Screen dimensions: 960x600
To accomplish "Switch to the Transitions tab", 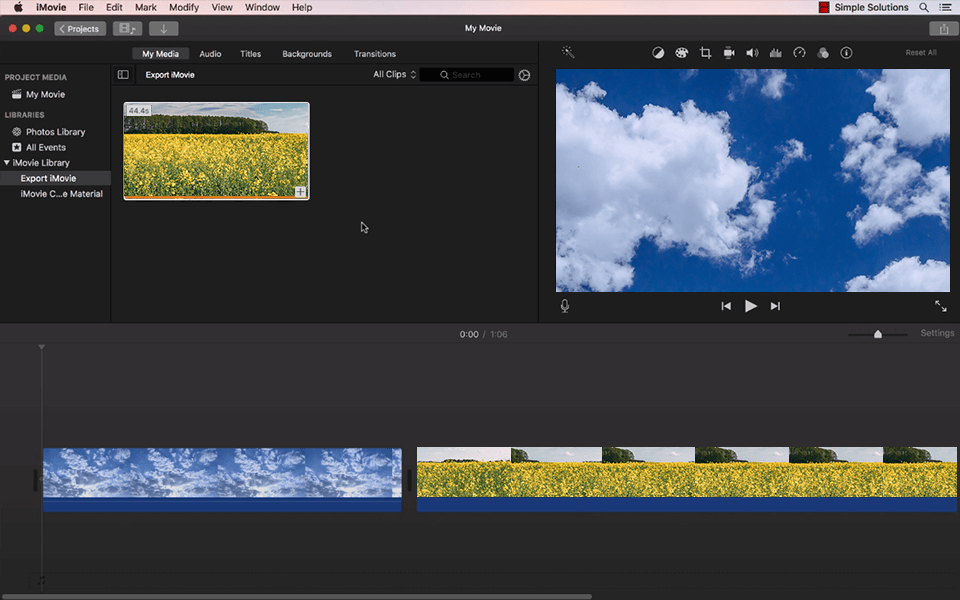I will 375,54.
